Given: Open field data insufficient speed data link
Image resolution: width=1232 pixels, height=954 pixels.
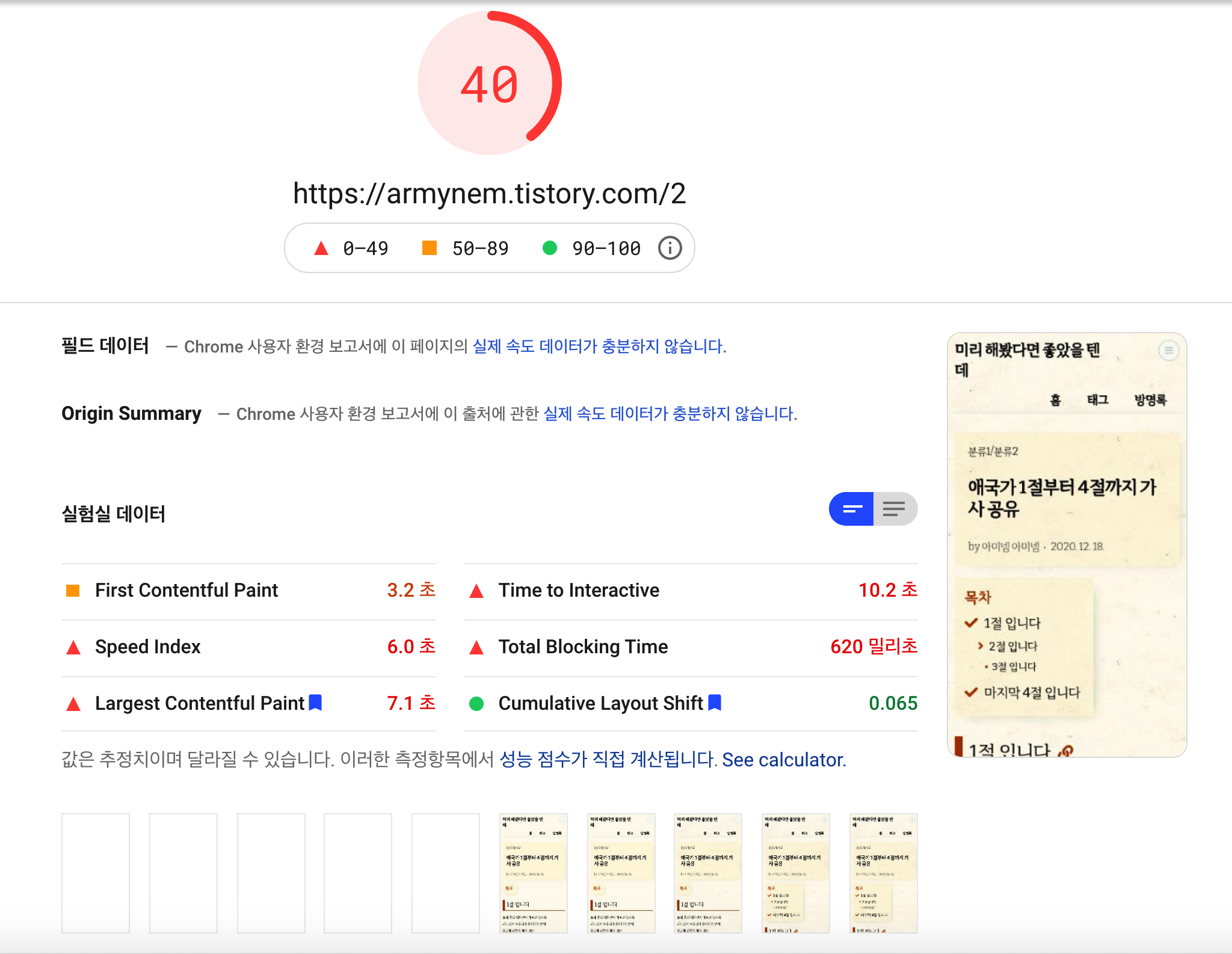Looking at the screenshot, I should [x=598, y=346].
